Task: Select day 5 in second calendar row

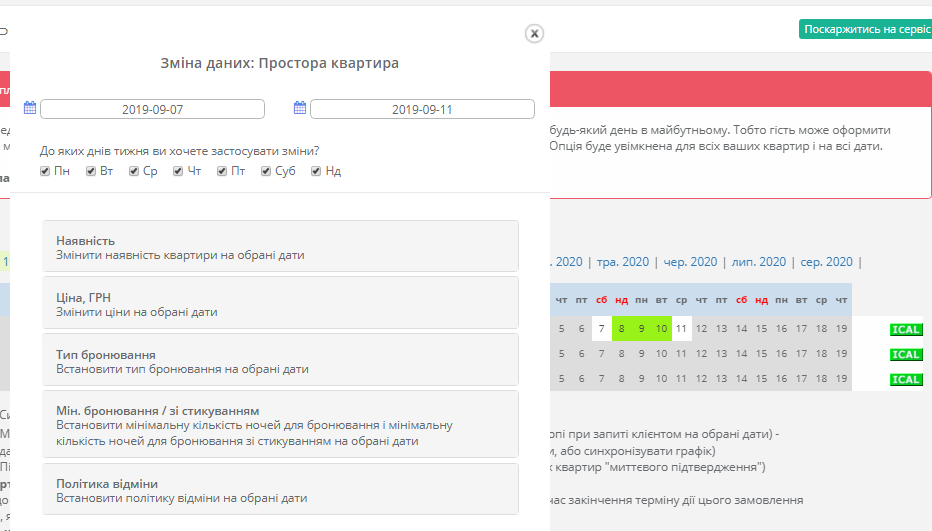Action: click(562, 353)
